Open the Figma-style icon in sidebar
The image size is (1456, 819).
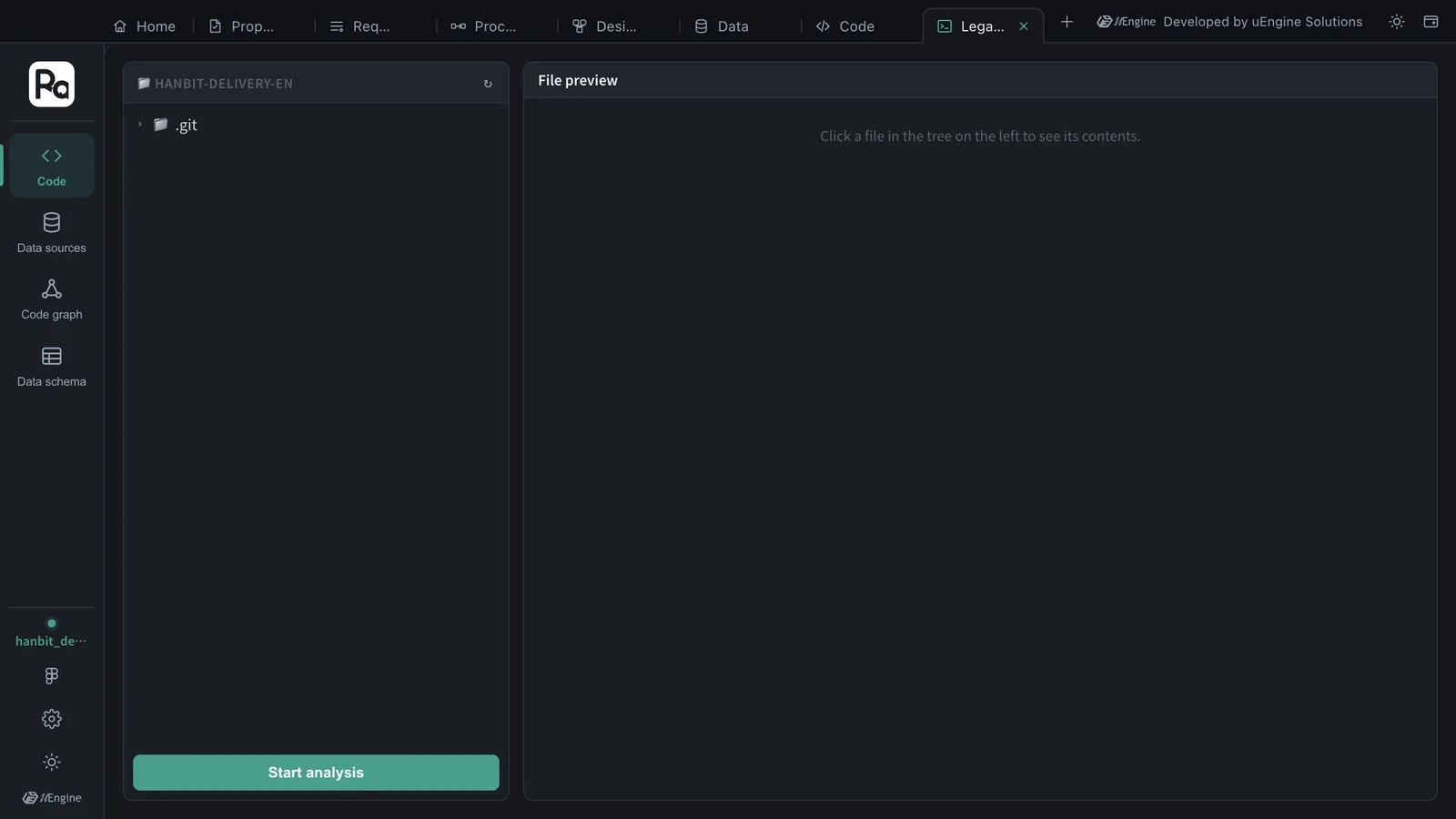click(52, 675)
